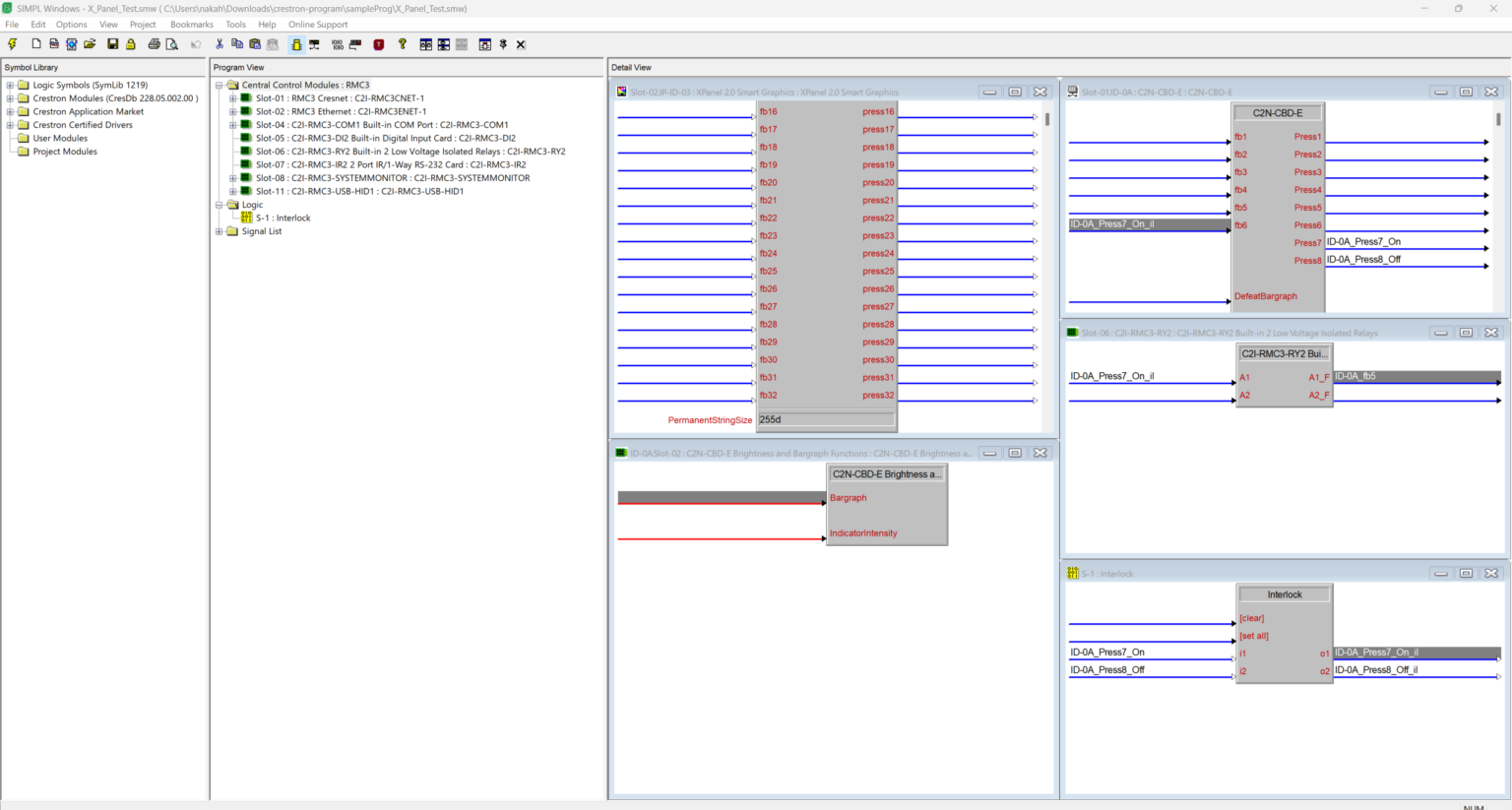Expand the Signal List folder
1512x810 pixels.
coord(220,231)
